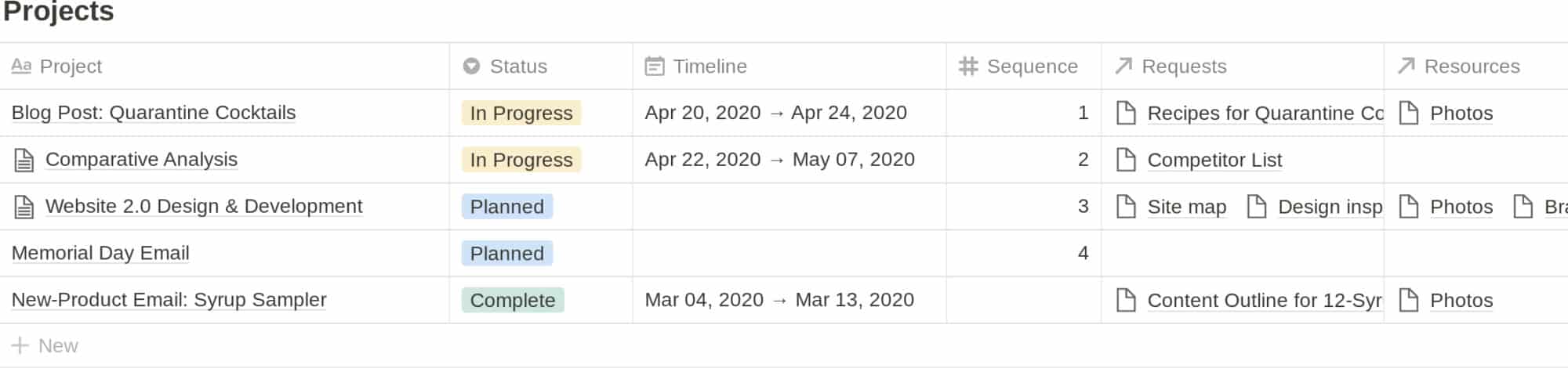Click the calendar icon in Timeline header
Image resolution: width=1568 pixels, height=368 pixels.
point(654,67)
